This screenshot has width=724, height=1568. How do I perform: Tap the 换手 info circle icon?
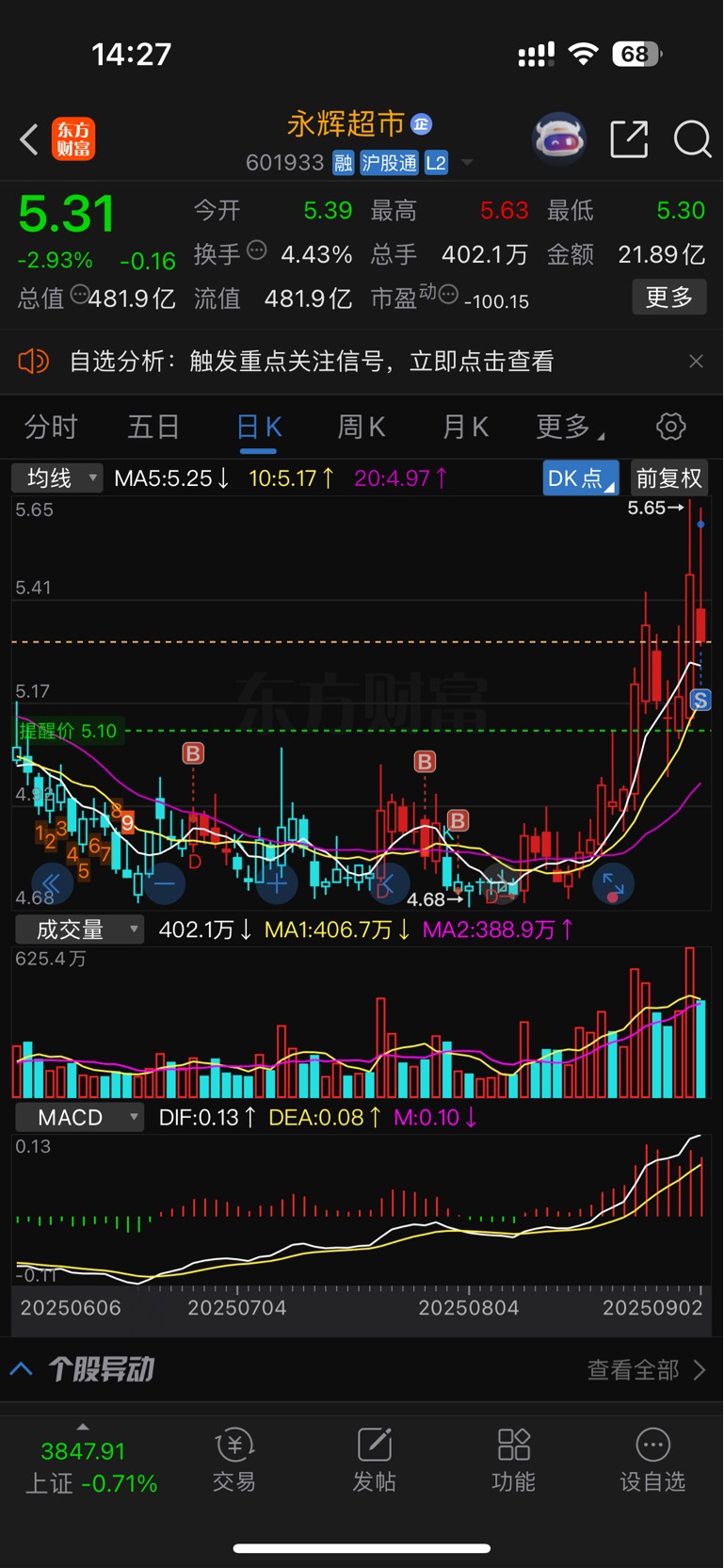[256, 251]
